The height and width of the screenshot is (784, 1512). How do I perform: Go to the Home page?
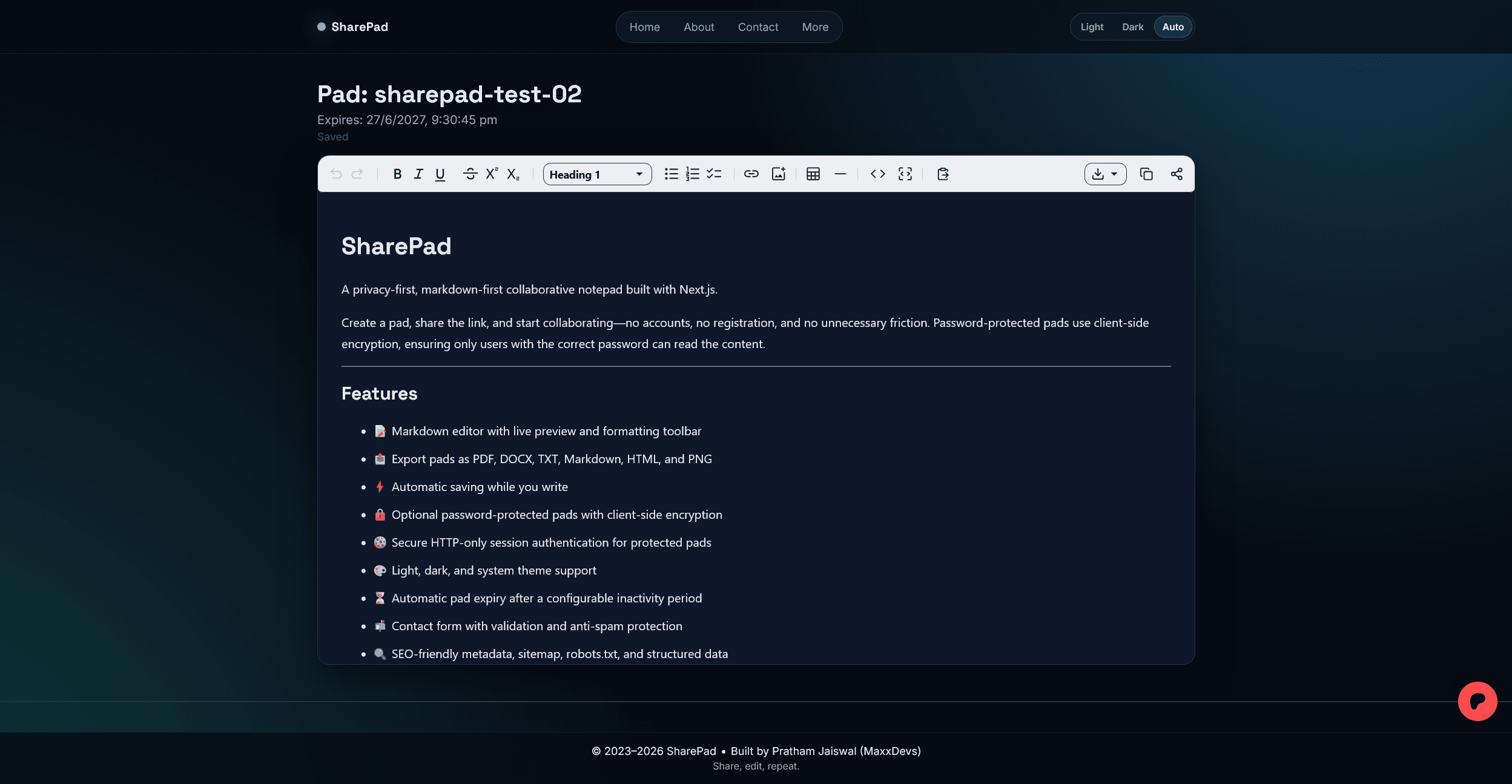644,27
